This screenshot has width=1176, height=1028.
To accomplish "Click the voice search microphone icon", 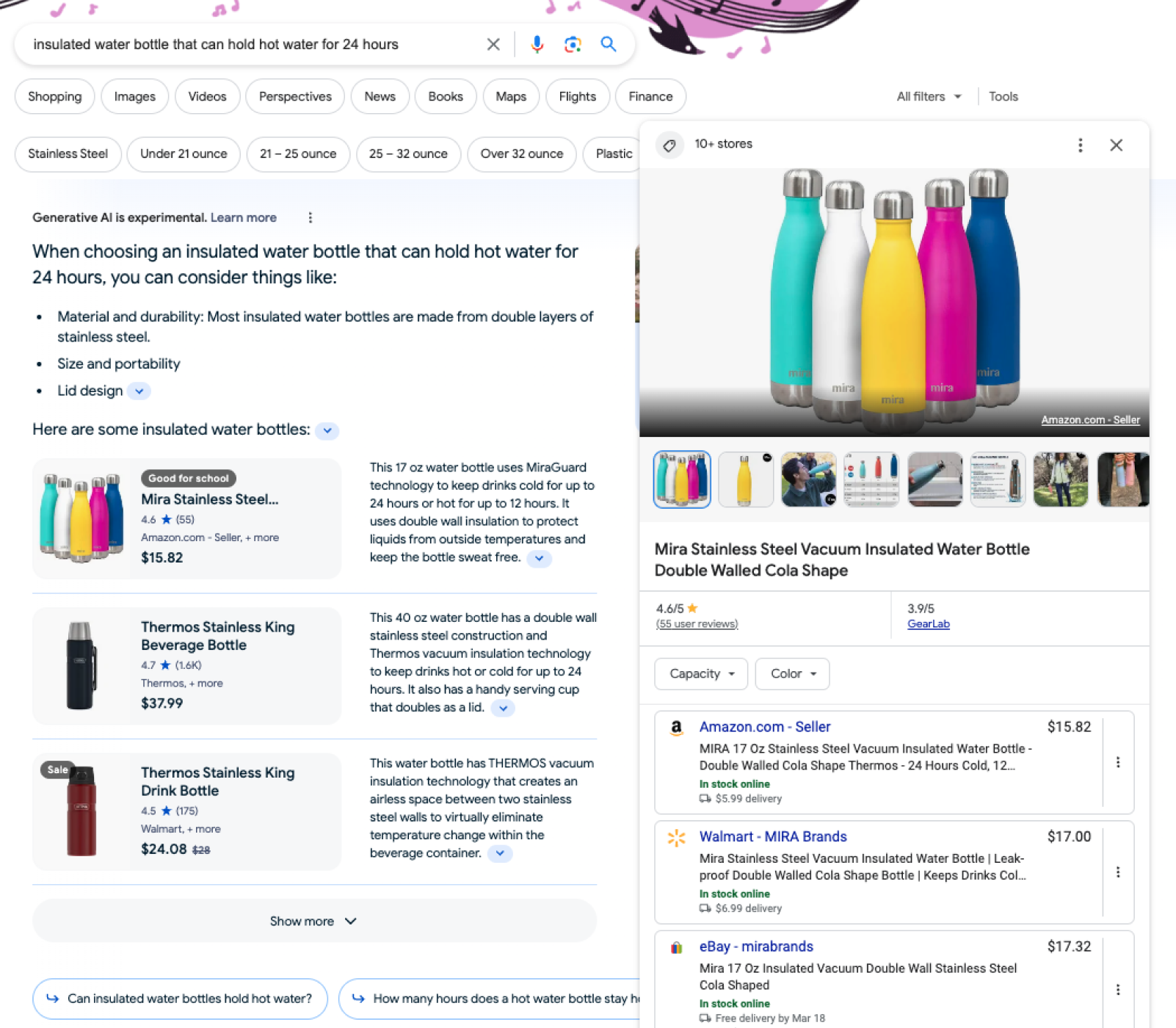I will point(537,45).
